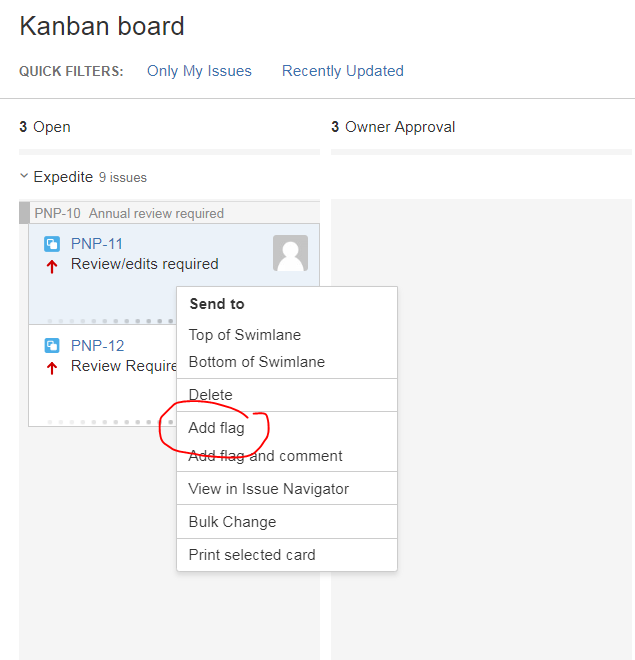Choose Top of Swimlane from menu
This screenshot has height=660, width=635.
[x=245, y=335]
